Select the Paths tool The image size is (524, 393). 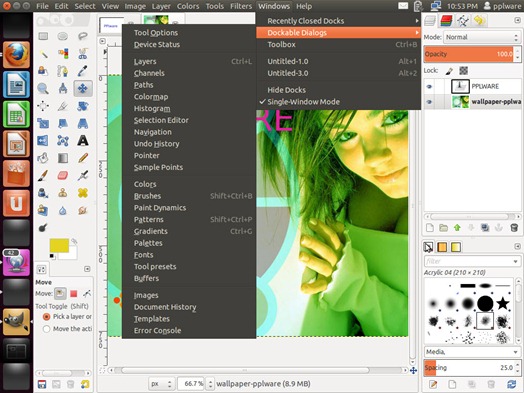tap(62, 71)
